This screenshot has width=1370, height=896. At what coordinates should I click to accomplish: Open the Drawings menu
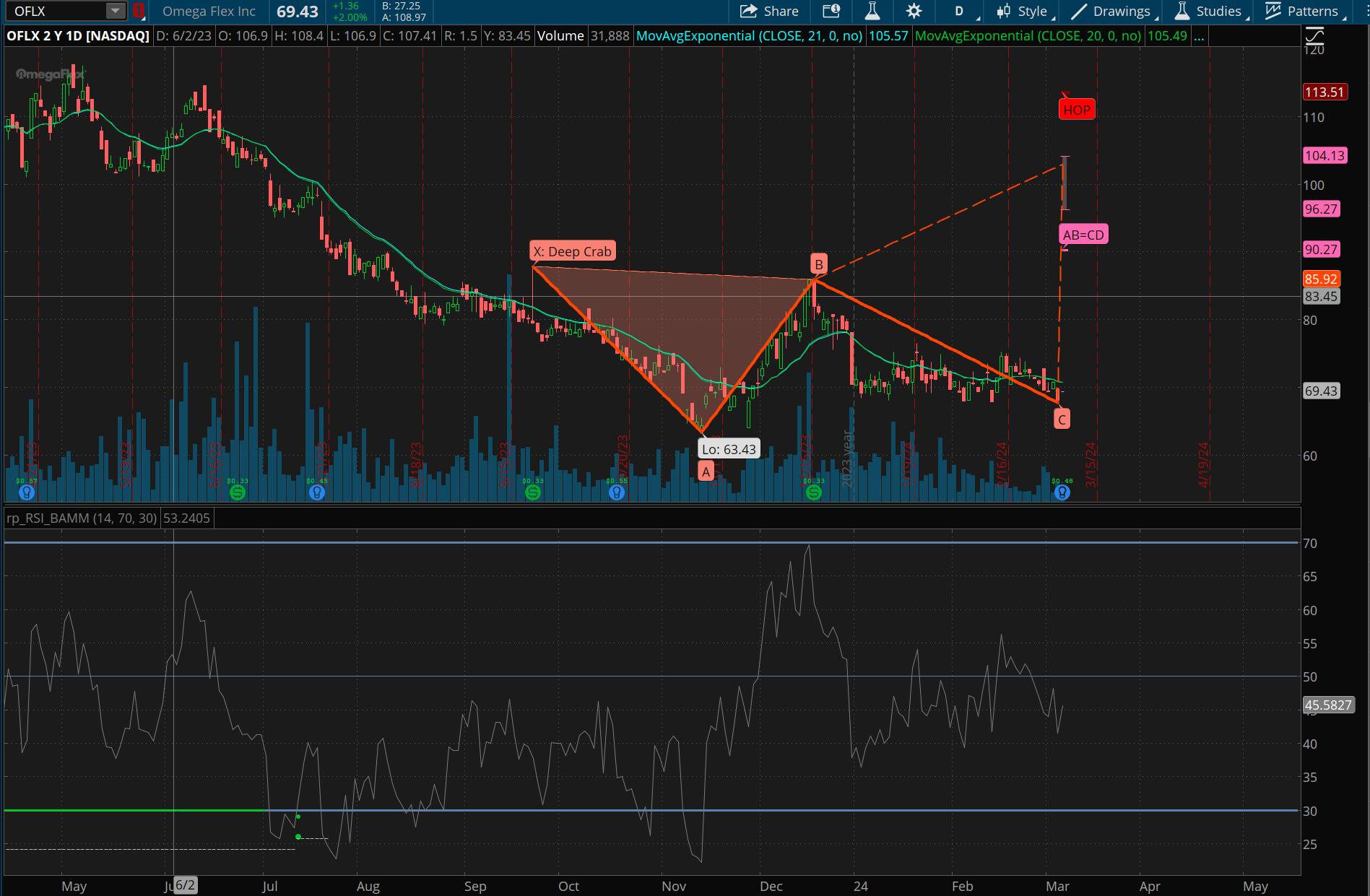point(1113,11)
